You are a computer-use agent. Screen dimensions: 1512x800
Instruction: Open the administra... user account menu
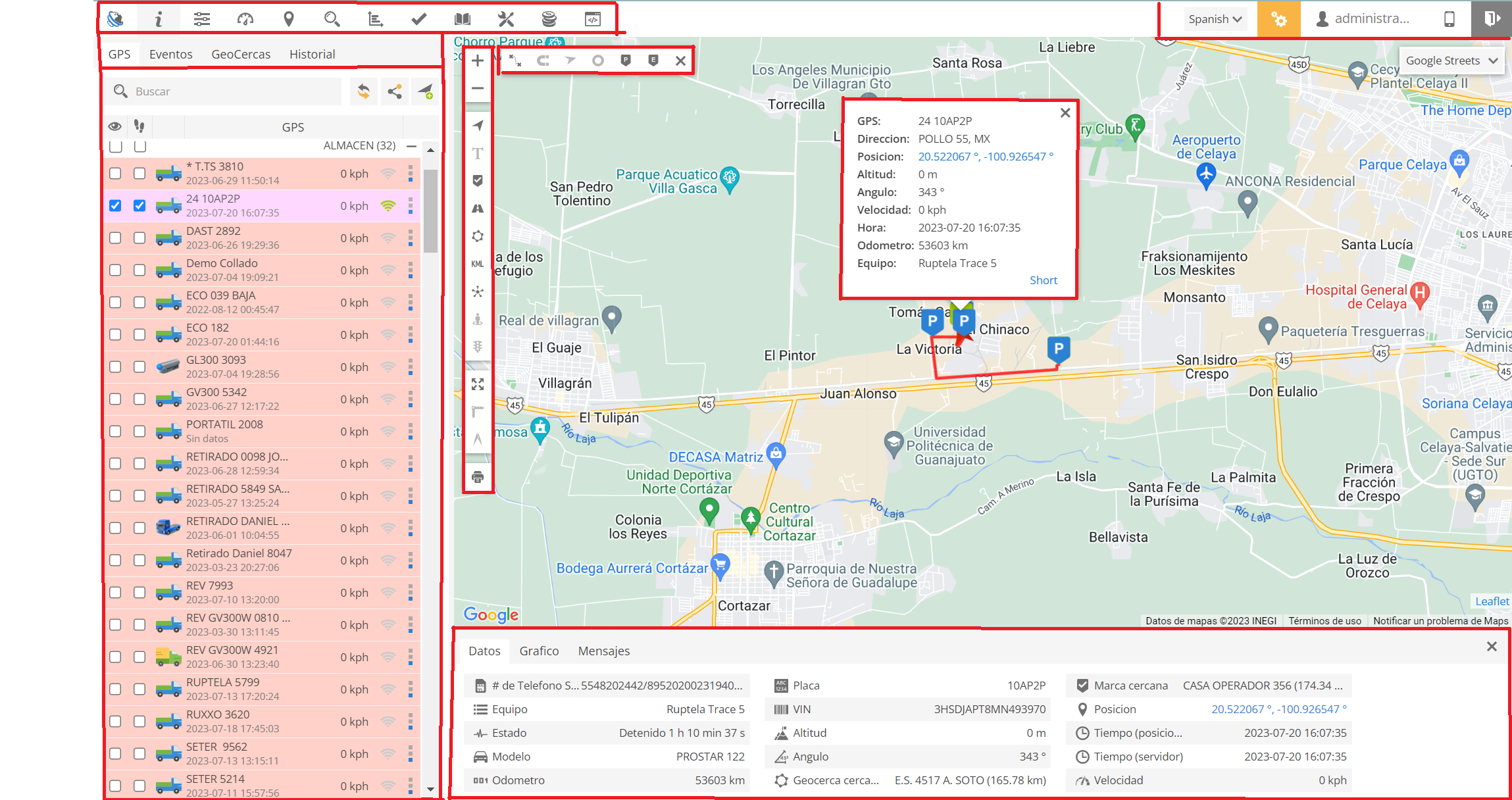click(x=1363, y=19)
